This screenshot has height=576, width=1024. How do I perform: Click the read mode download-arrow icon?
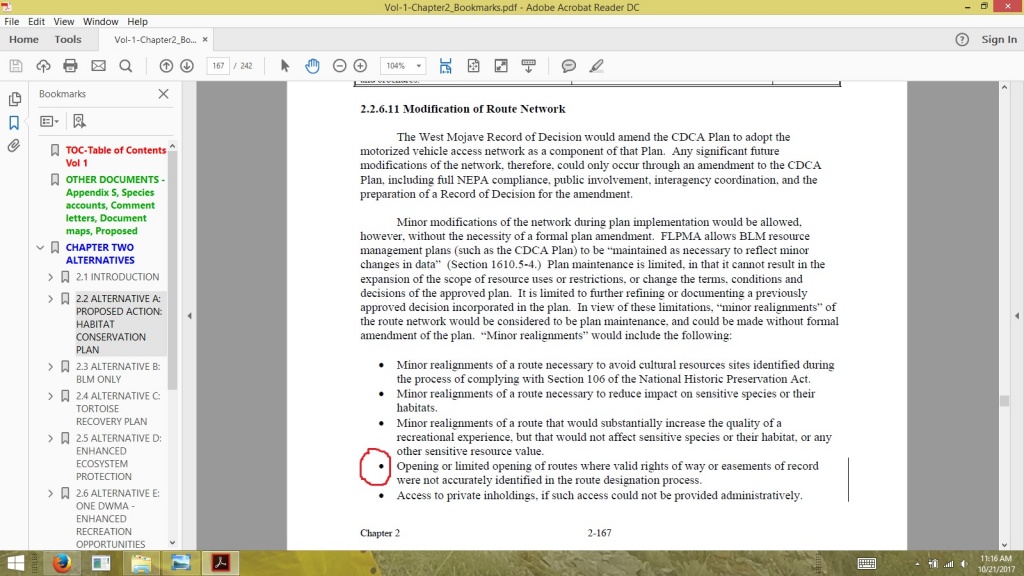[528, 65]
